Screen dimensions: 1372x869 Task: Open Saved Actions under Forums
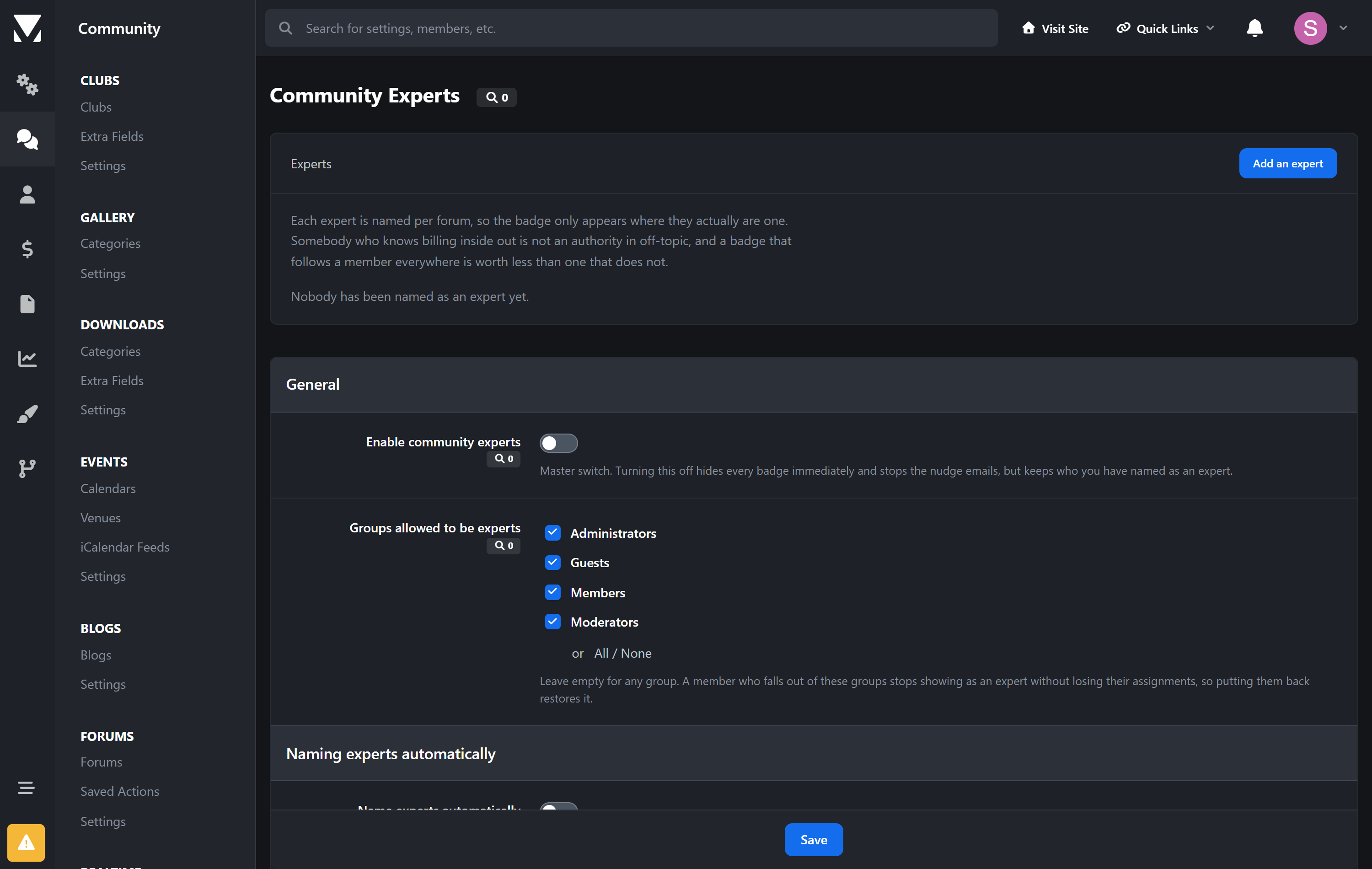(120, 792)
